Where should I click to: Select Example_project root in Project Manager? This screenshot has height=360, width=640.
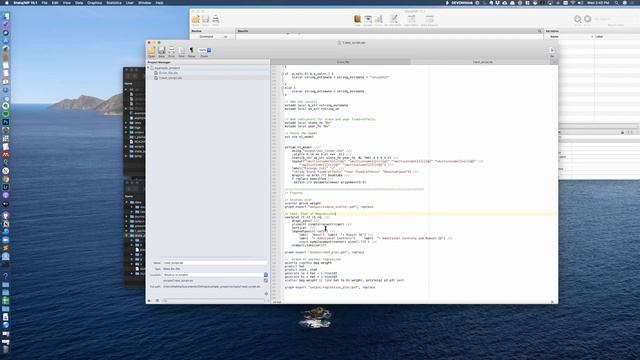pyautogui.click(x=167, y=68)
